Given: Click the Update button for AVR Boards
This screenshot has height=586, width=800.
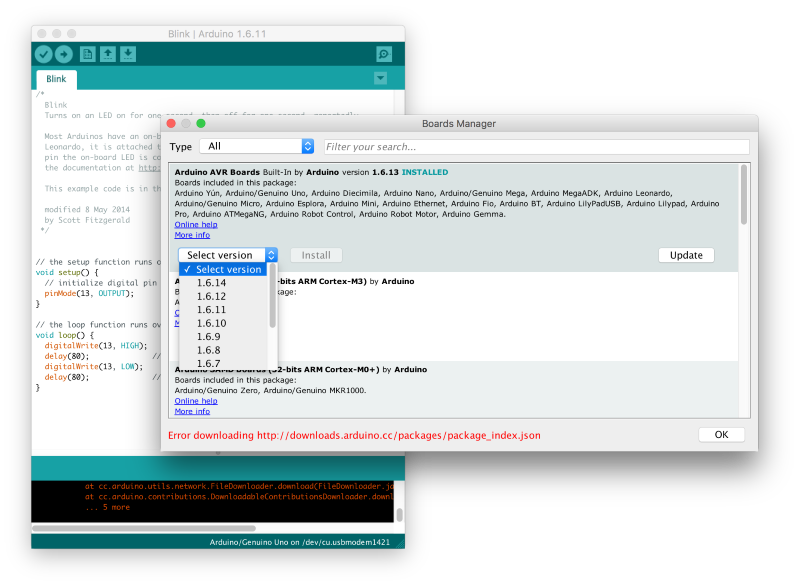Looking at the screenshot, I should tap(686, 255).
